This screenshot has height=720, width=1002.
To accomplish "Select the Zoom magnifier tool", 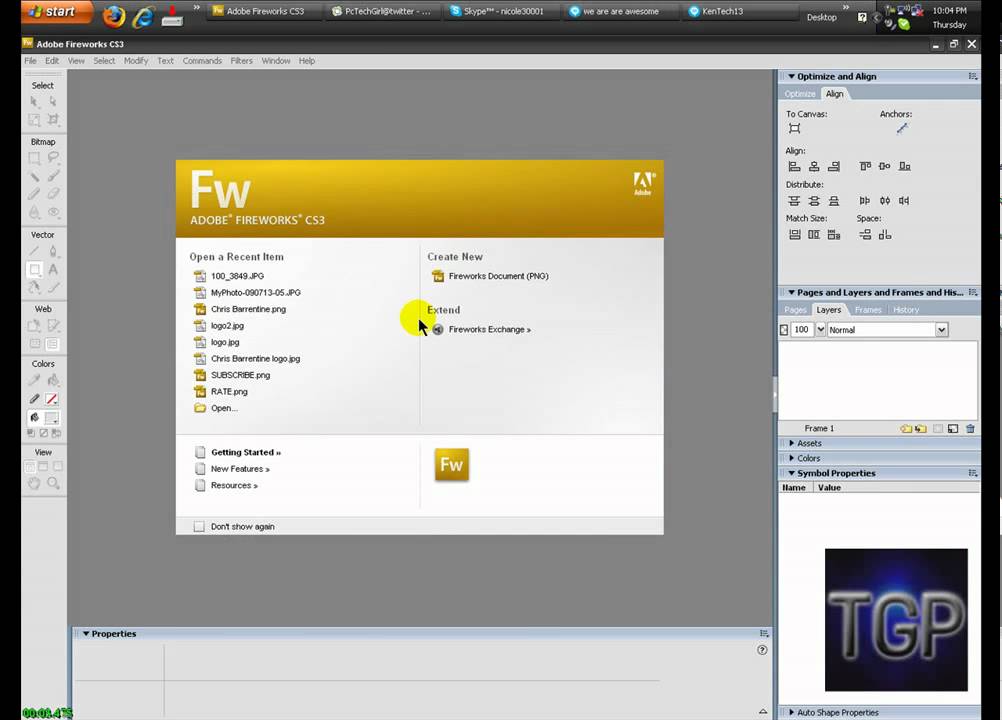I will point(53,484).
